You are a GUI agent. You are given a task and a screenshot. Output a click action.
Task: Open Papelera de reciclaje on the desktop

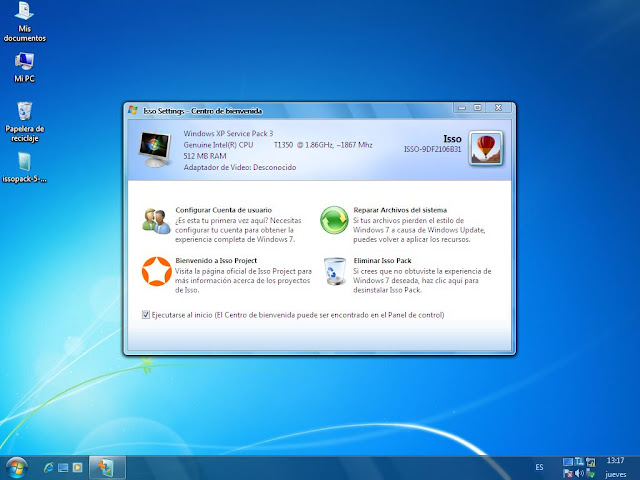coord(24,111)
